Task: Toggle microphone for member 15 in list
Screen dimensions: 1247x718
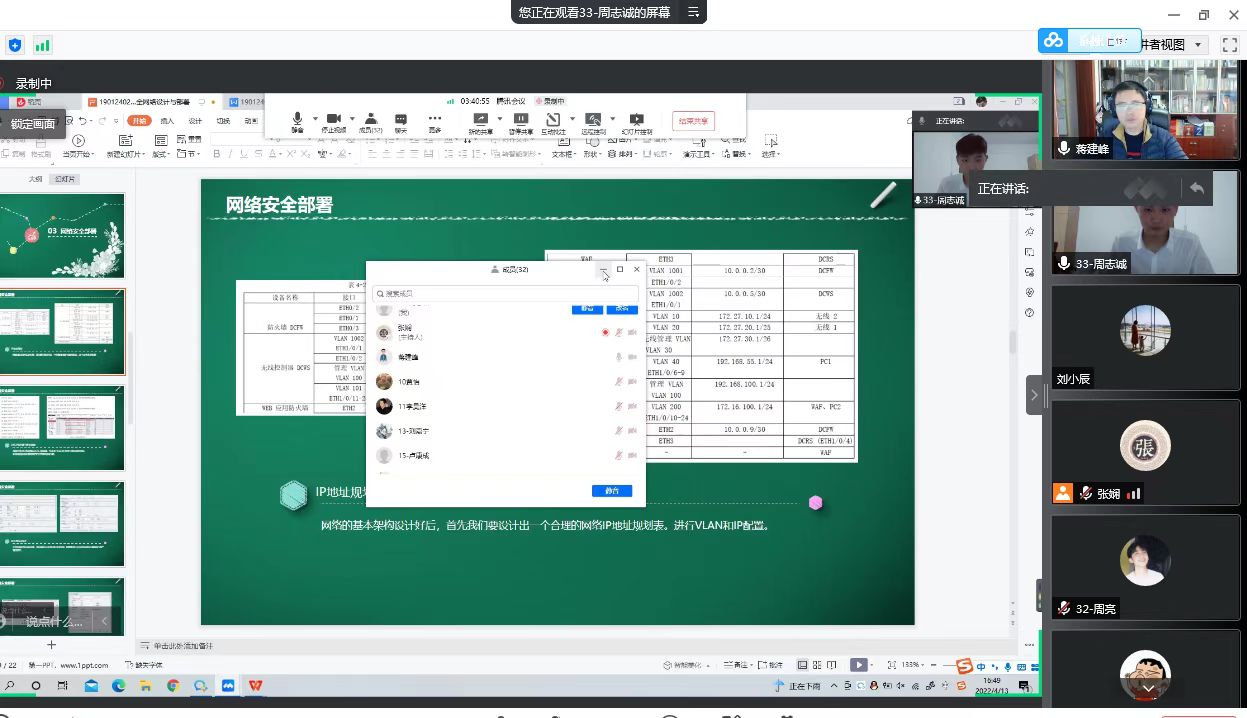Action: [619, 456]
